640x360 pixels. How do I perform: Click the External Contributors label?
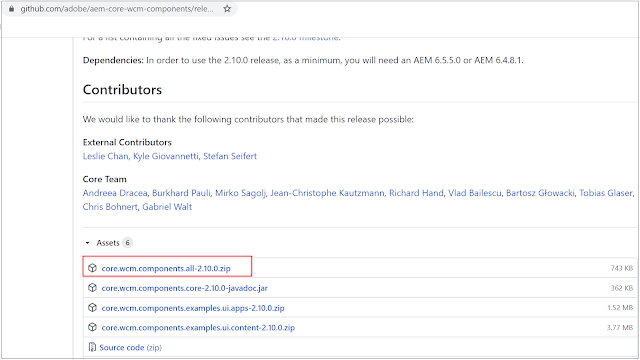click(x=127, y=142)
